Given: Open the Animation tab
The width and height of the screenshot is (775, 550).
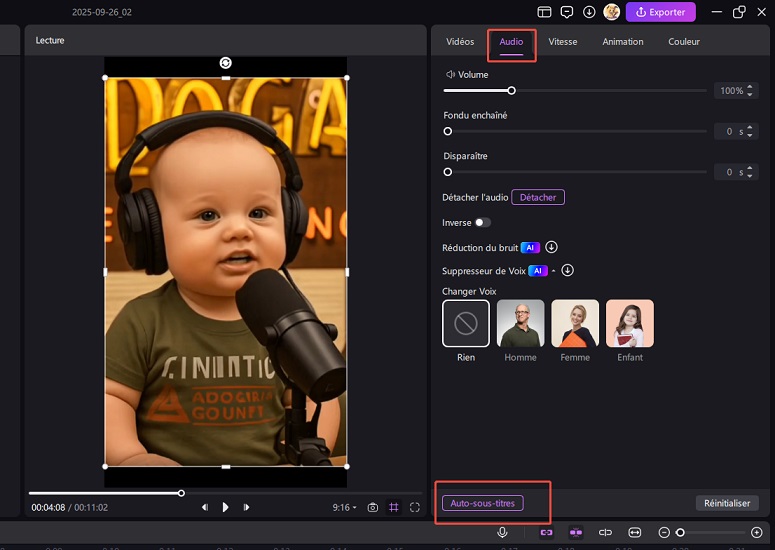Looking at the screenshot, I should 623,42.
